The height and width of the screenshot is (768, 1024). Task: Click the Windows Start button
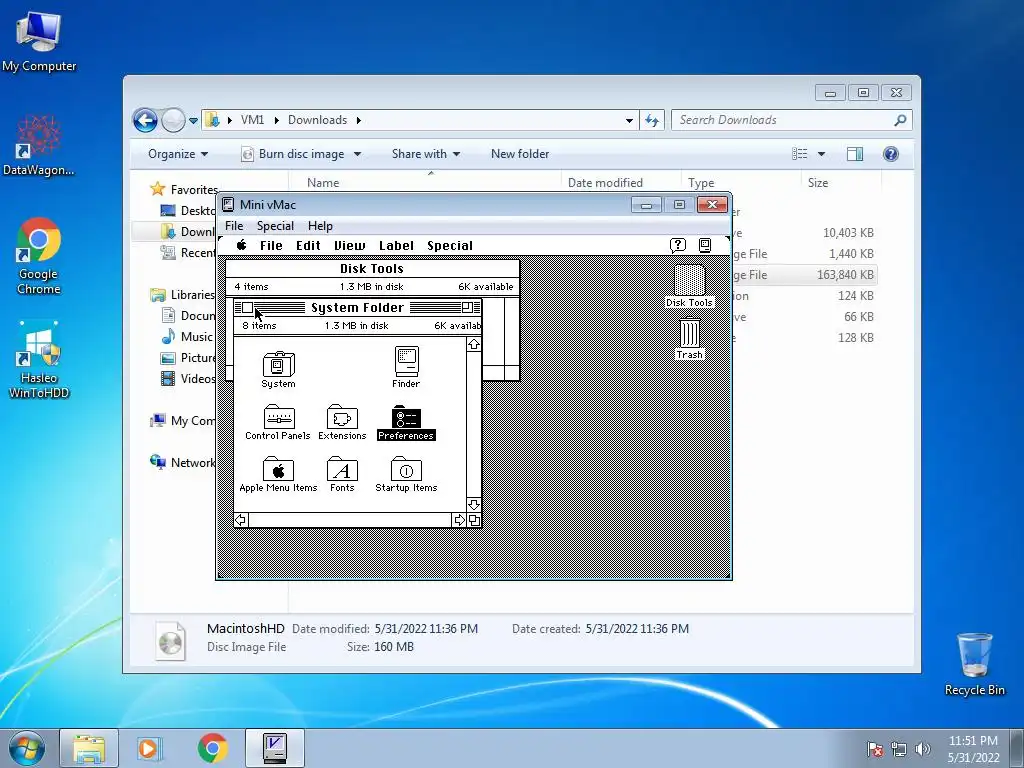[x=27, y=748]
